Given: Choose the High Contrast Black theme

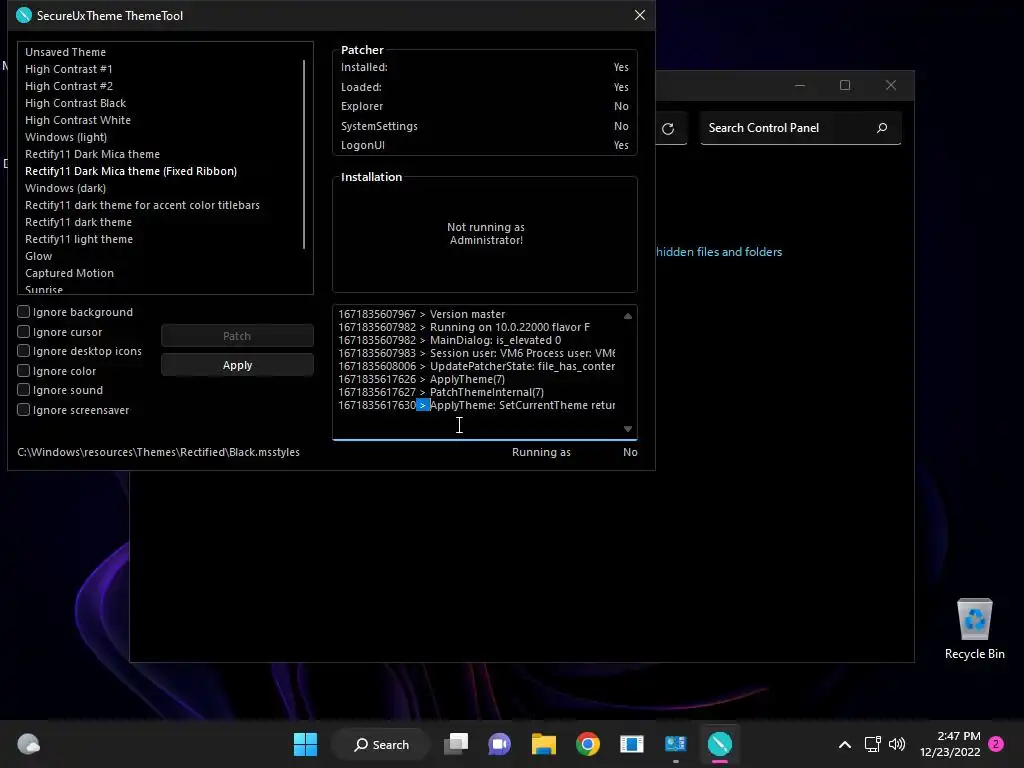Looking at the screenshot, I should click(75, 103).
